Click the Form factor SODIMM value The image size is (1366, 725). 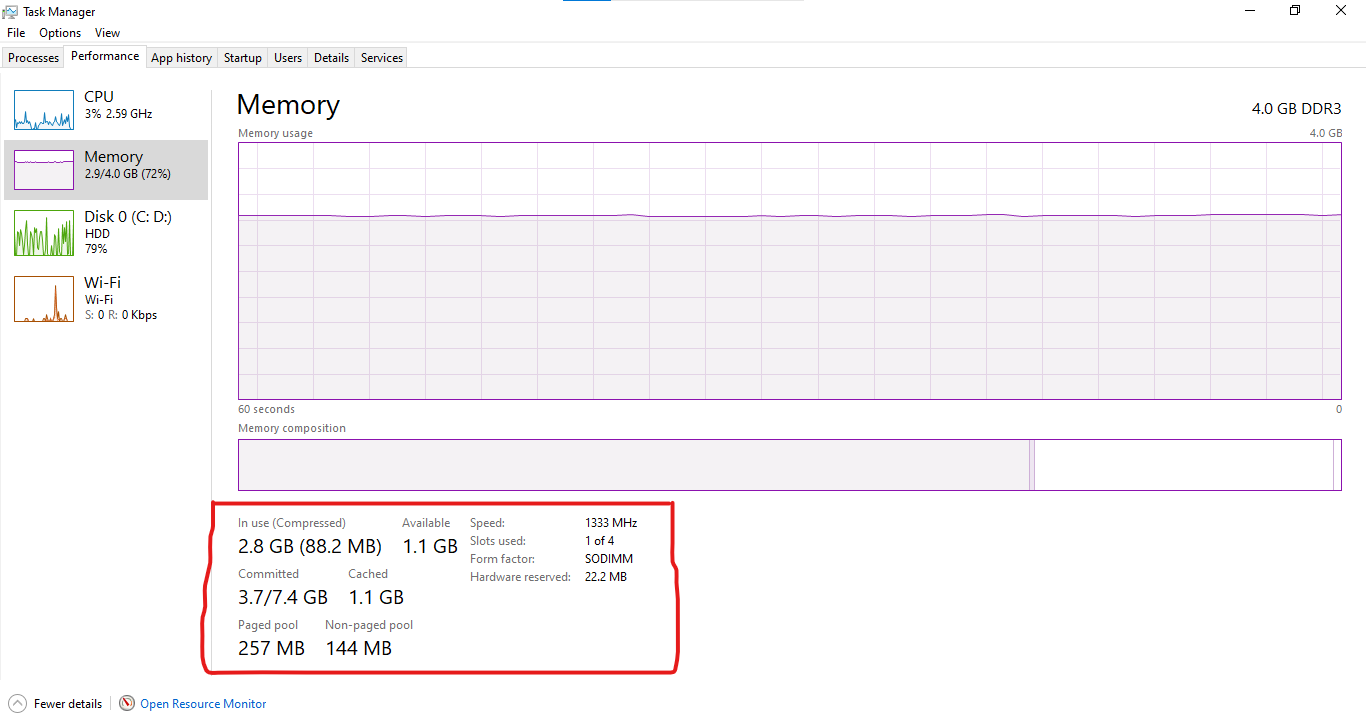click(x=609, y=559)
